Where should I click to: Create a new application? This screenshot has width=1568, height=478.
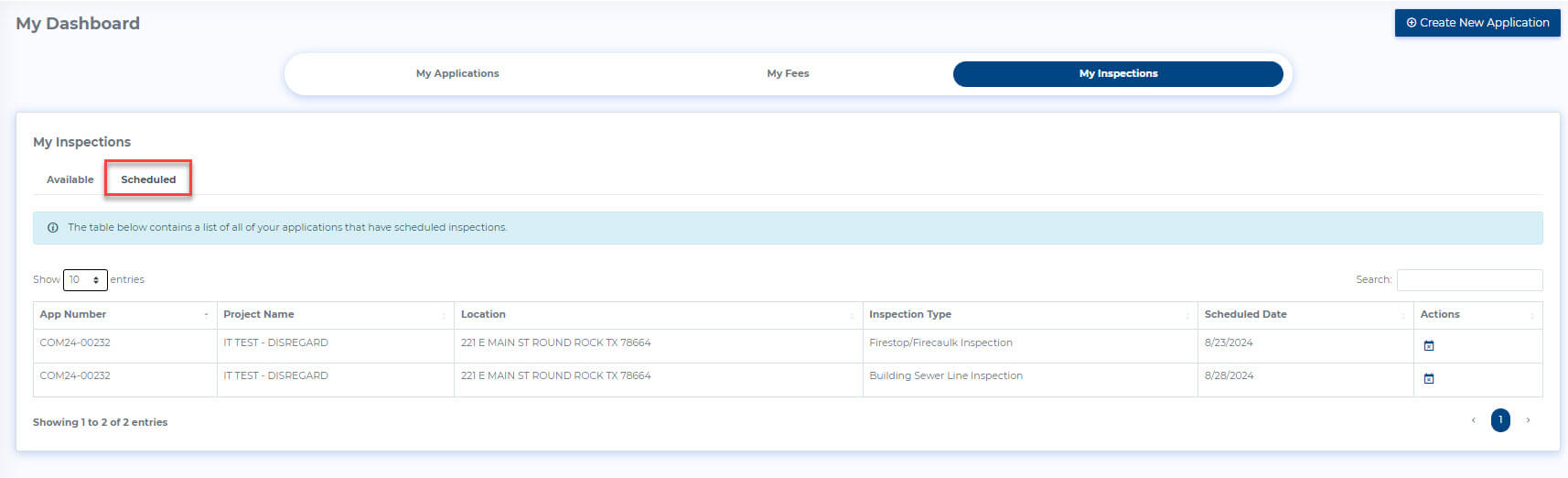1477,23
